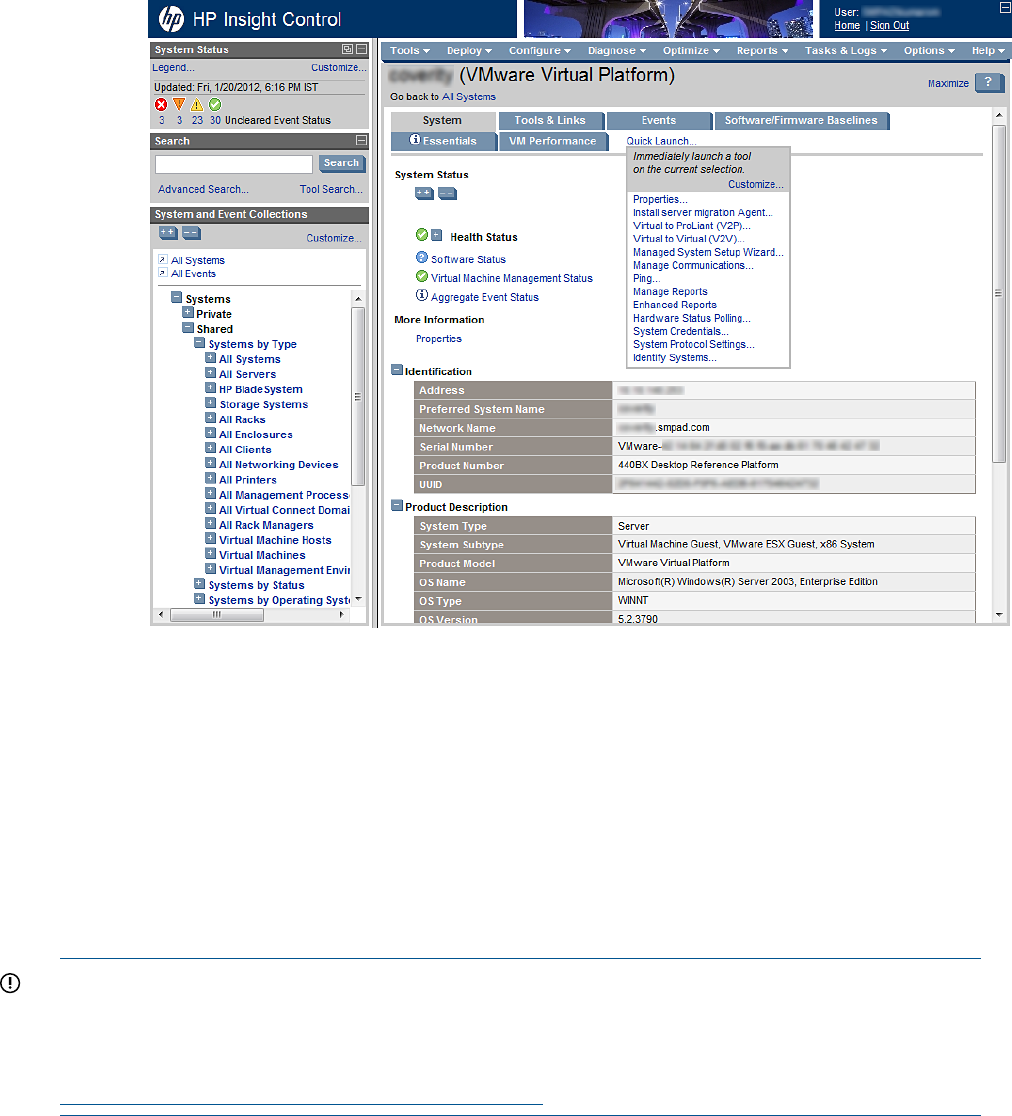The height and width of the screenshot is (1116, 1012).
Task: Select HP BladeSystem tree item
Action: 261,389
